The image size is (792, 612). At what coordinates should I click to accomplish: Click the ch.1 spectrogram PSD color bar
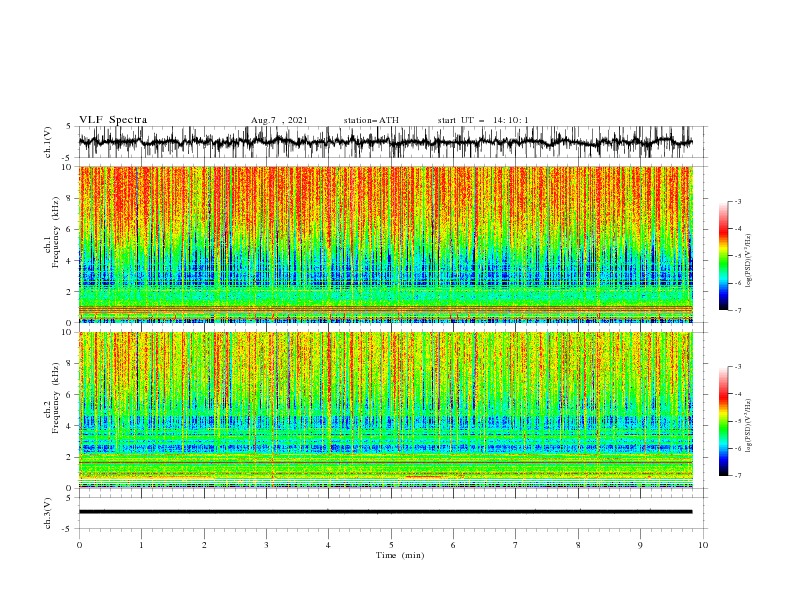(723, 256)
